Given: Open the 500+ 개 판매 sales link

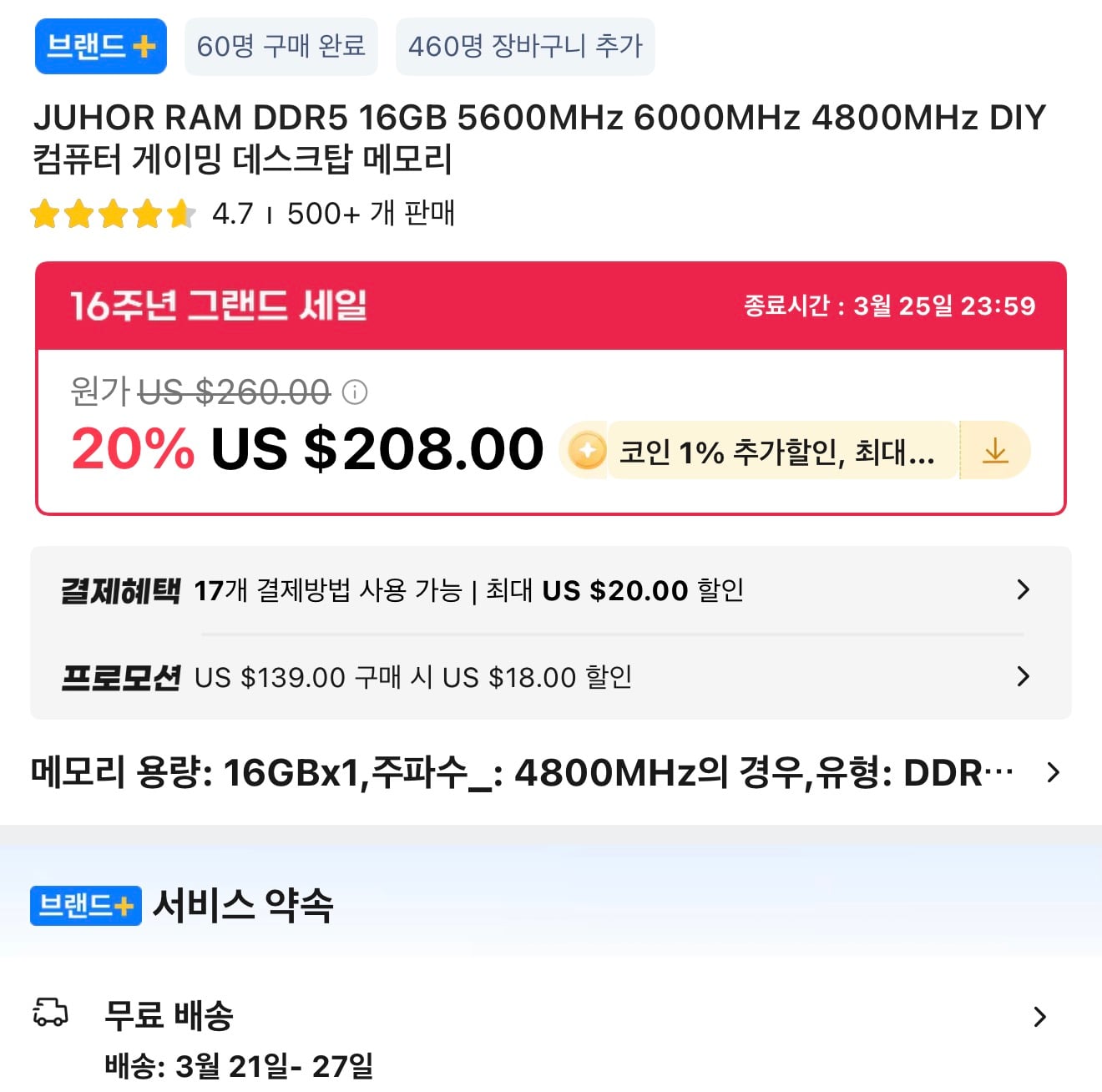Looking at the screenshot, I should (371, 214).
